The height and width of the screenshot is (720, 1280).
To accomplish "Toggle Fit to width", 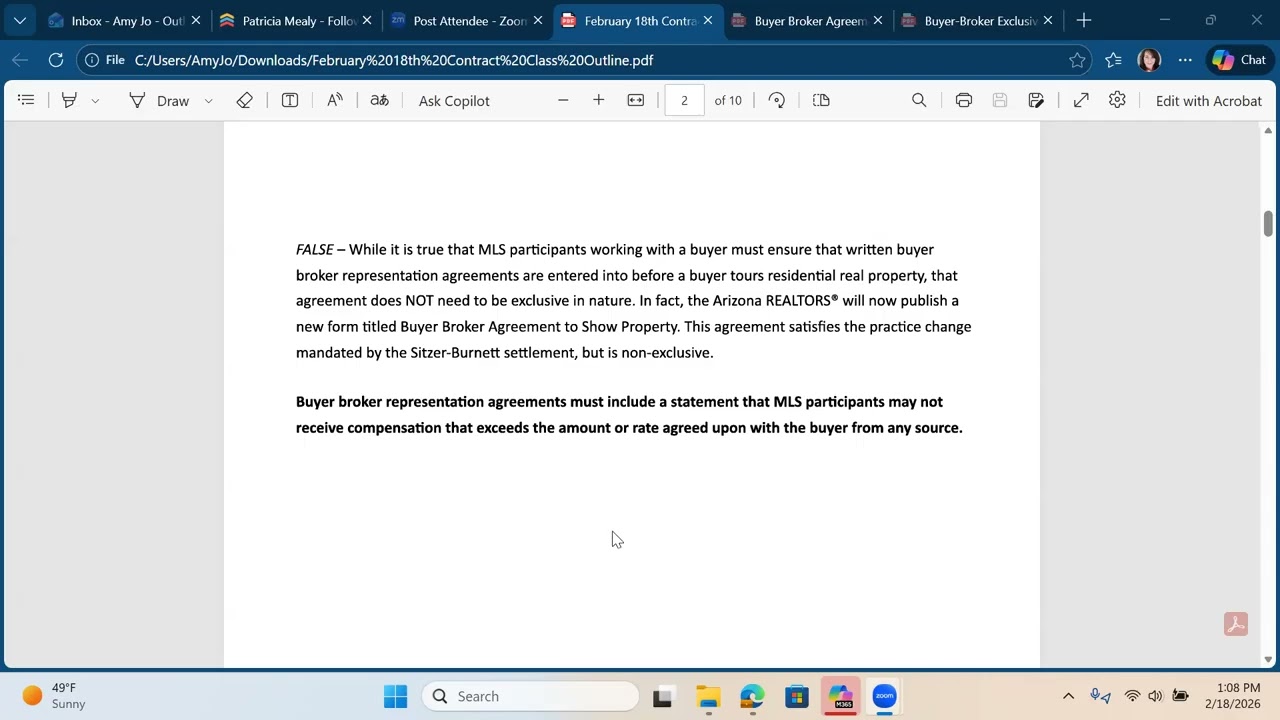I will 636,100.
